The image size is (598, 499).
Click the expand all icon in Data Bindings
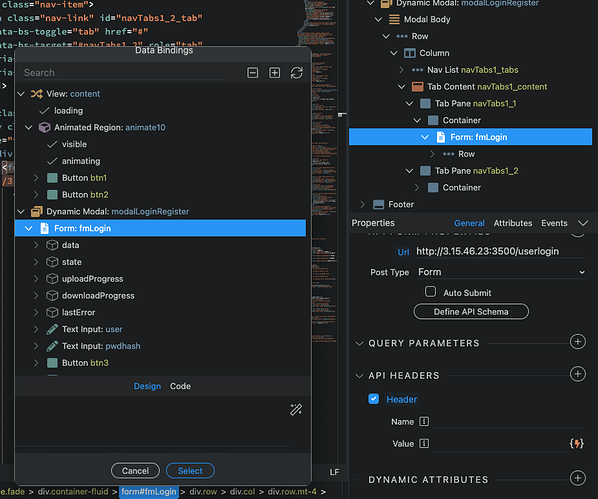(x=275, y=72)
